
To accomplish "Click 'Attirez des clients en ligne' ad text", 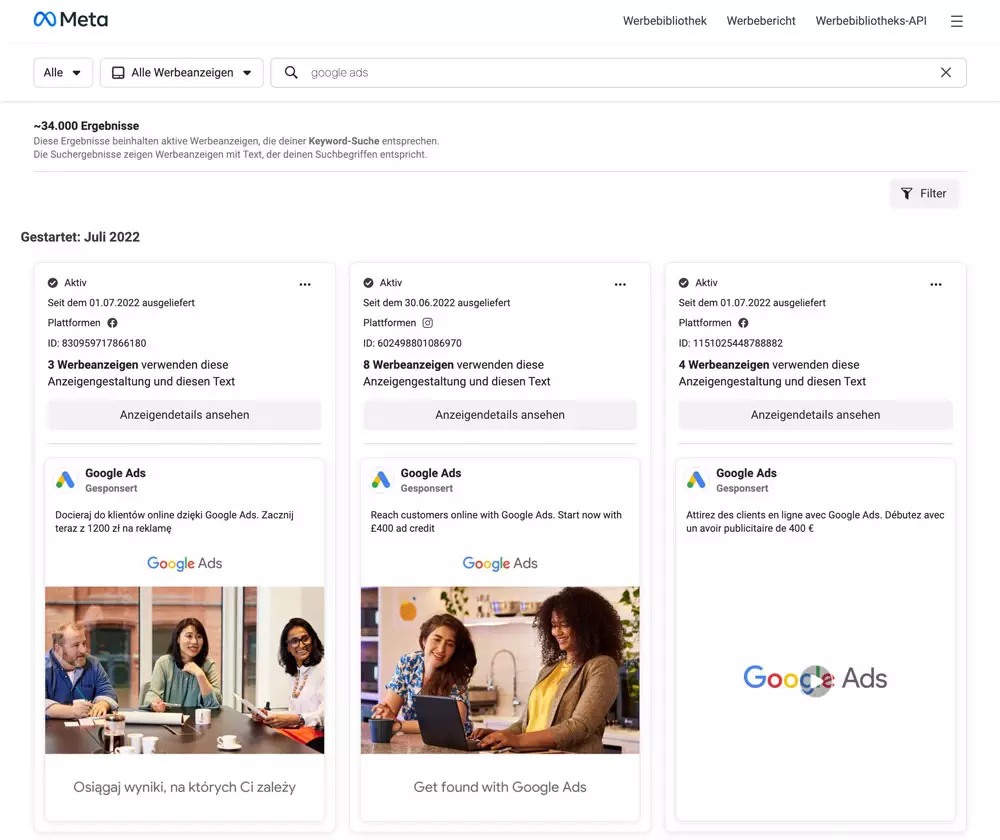I will tap(815, 522).
